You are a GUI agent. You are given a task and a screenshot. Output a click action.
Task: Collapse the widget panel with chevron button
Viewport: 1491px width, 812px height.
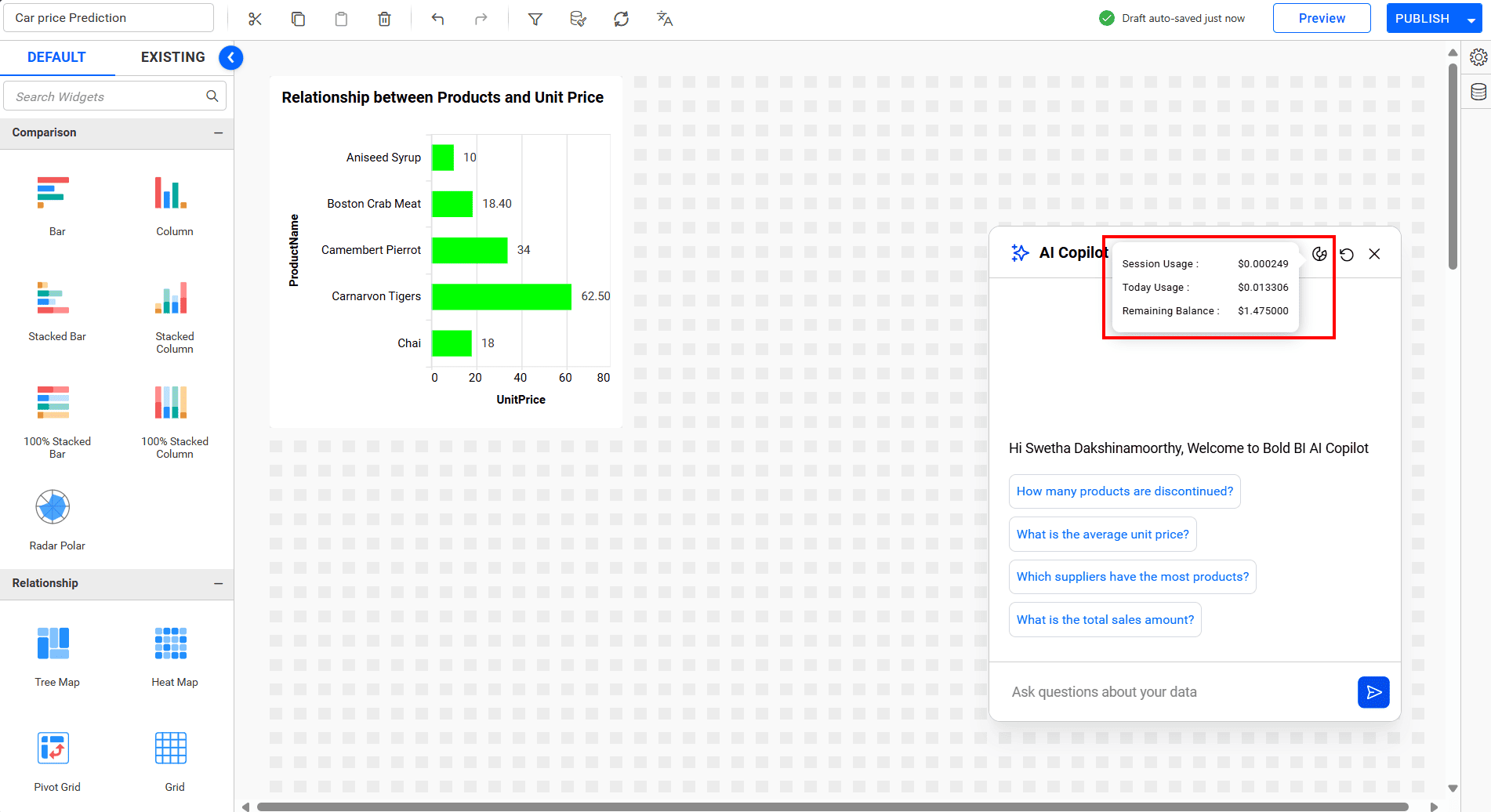pos(230,57)
